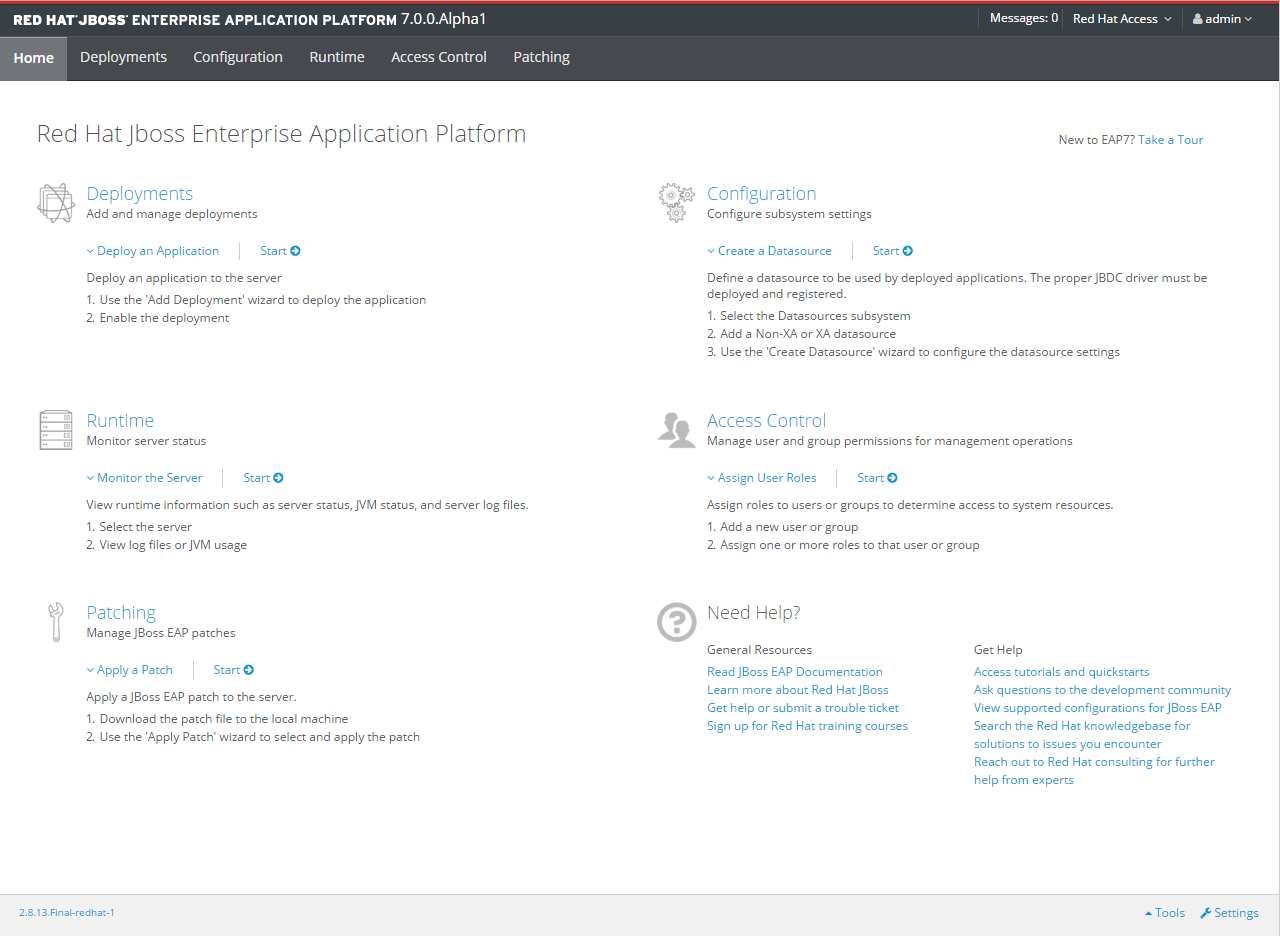This screenshot has width=1280, height=936.
Task: Open the Access Control navigation tab
Action: click(x=439, y=57)
